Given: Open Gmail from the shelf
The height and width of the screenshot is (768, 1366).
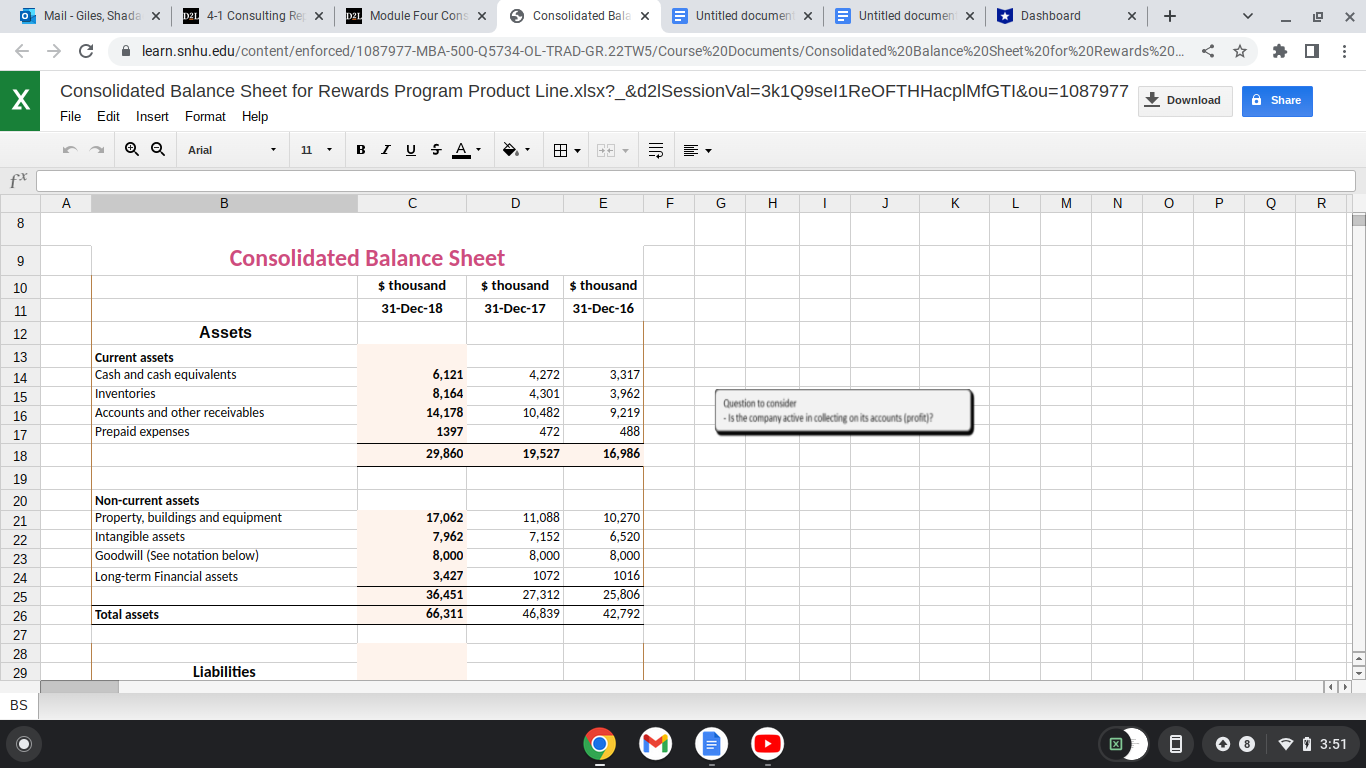Looking at the screenshot, I should click(655, 744).
